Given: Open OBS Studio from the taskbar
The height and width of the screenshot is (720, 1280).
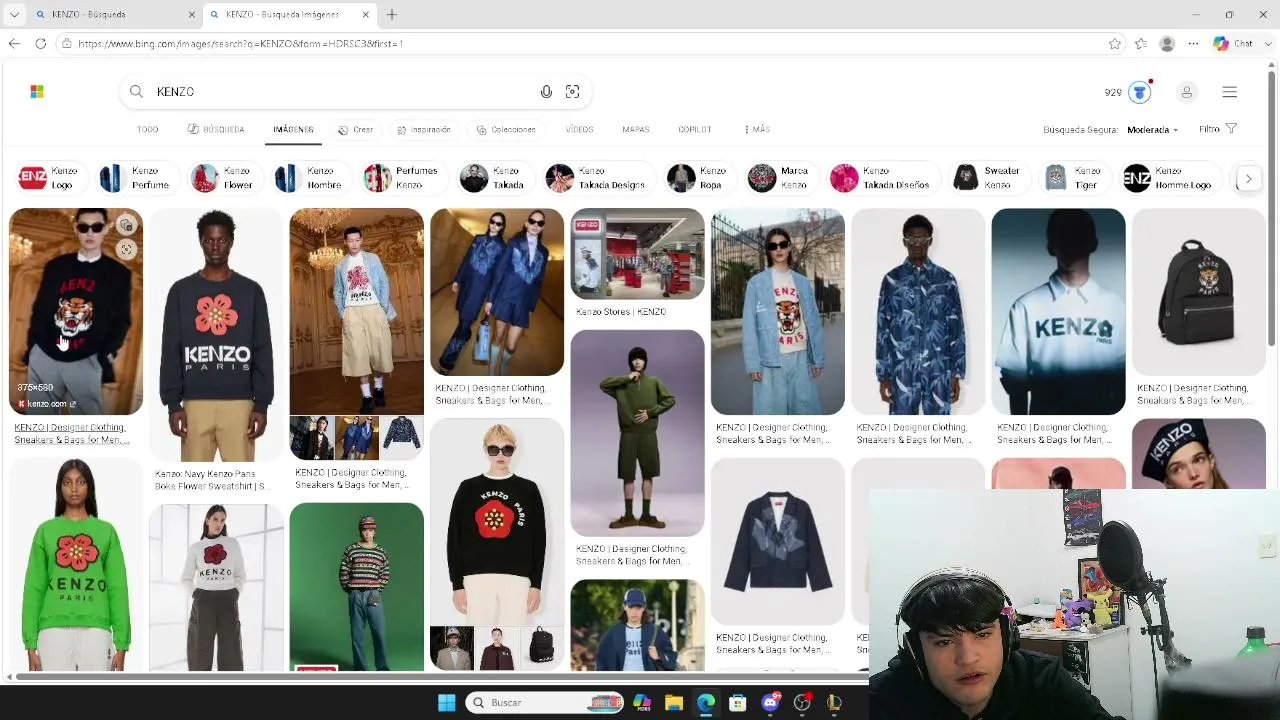Looking at the screenshot, I should coord(802,703).
